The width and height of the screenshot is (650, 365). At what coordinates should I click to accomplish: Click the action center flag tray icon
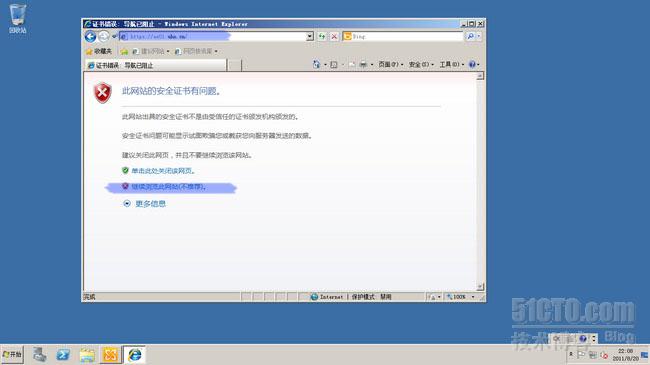pos(581,355)
